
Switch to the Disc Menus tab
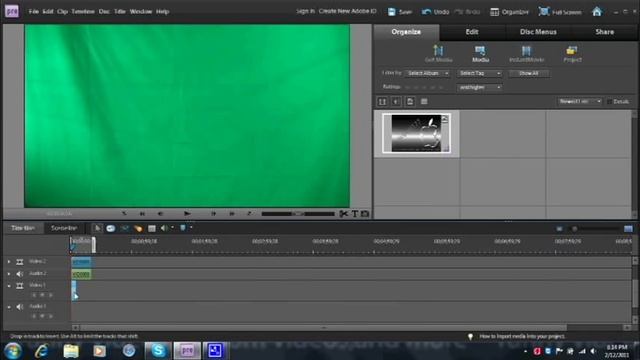pyautogui.click(x=538, y=32)
